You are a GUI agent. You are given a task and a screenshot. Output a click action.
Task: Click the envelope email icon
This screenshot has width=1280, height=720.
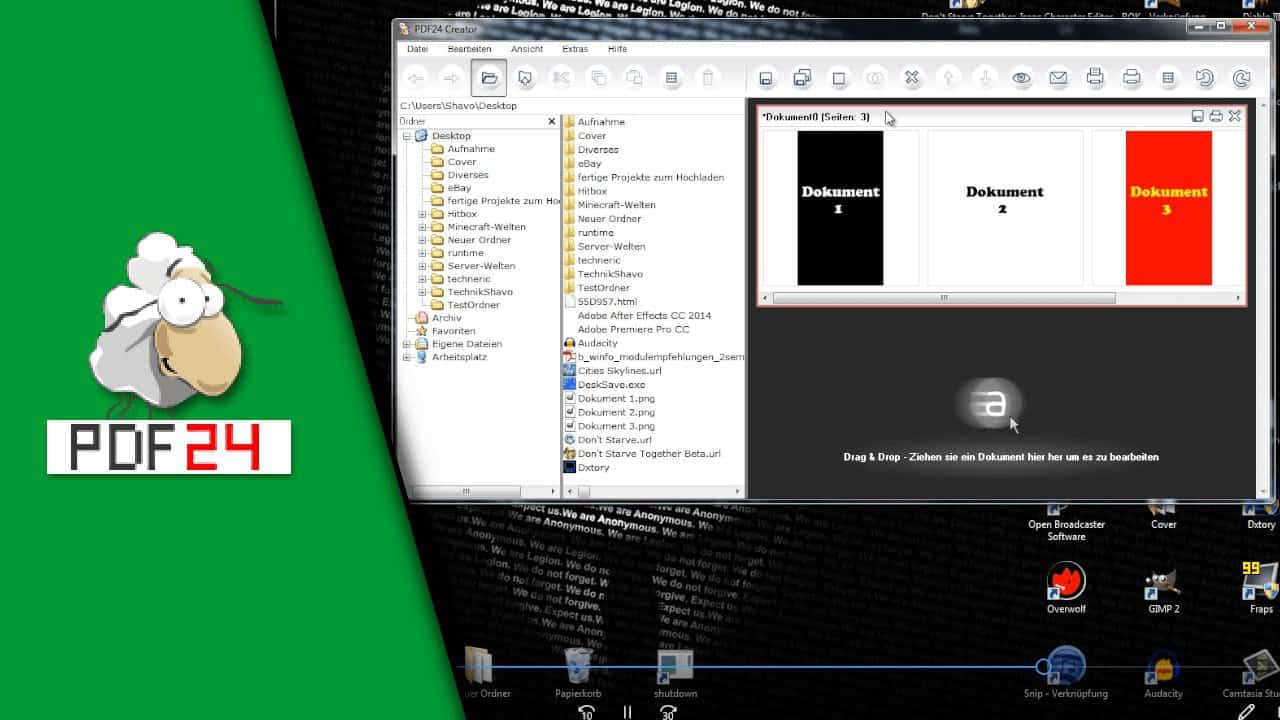pos(1058,78)
